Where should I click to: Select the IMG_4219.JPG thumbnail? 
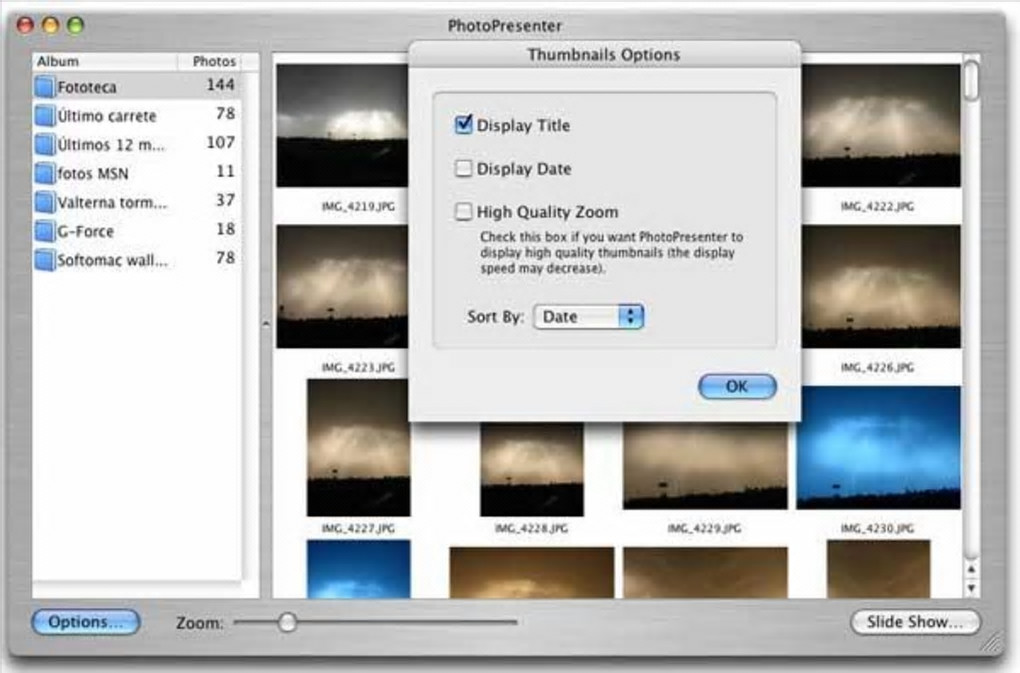(x=342, y=125)
